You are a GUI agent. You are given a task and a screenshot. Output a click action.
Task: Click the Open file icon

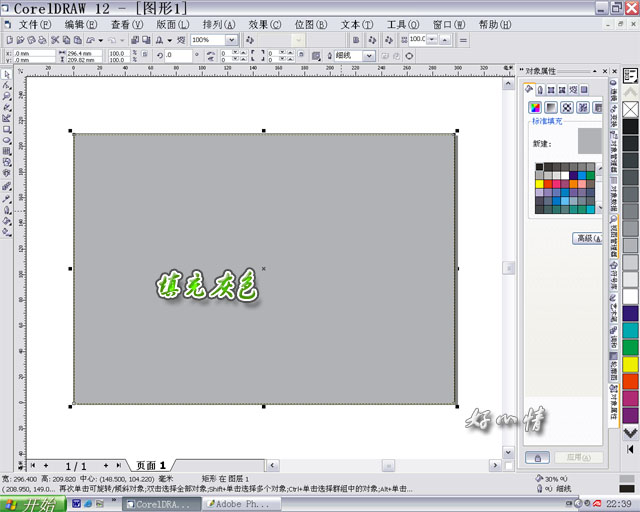[20, 40]
